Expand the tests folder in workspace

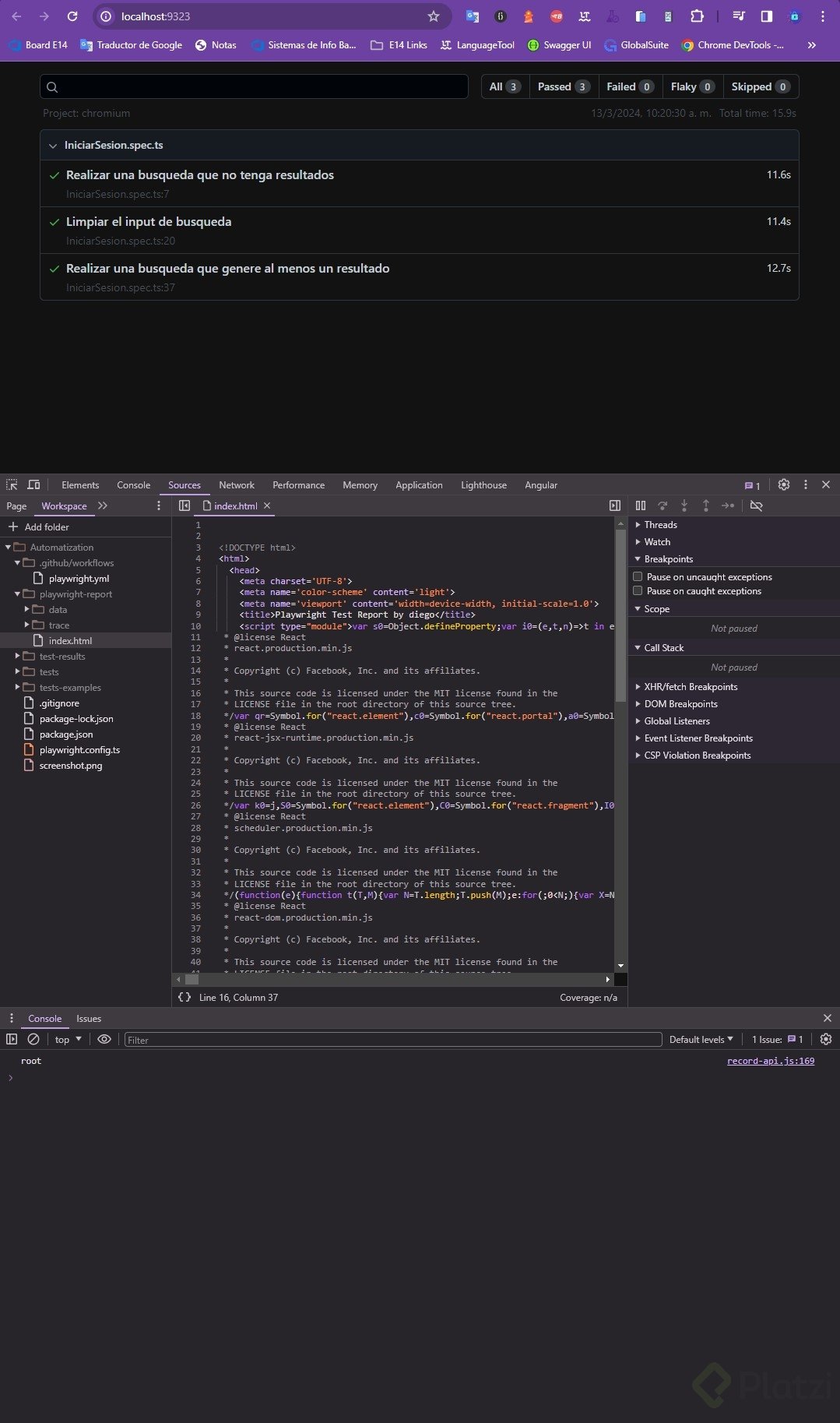(x=18, y=671)
